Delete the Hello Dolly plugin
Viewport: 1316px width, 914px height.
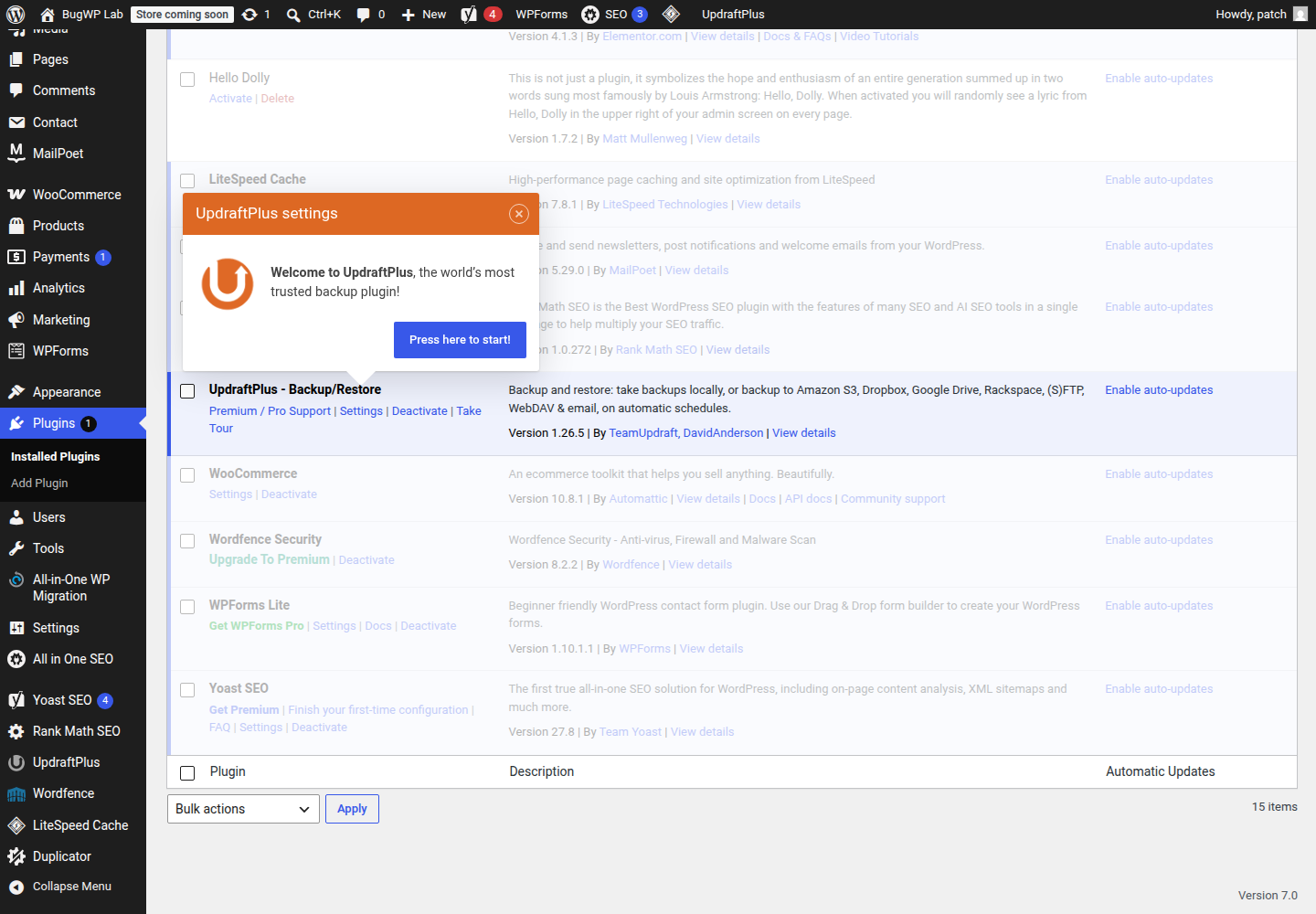pos(278,99)
